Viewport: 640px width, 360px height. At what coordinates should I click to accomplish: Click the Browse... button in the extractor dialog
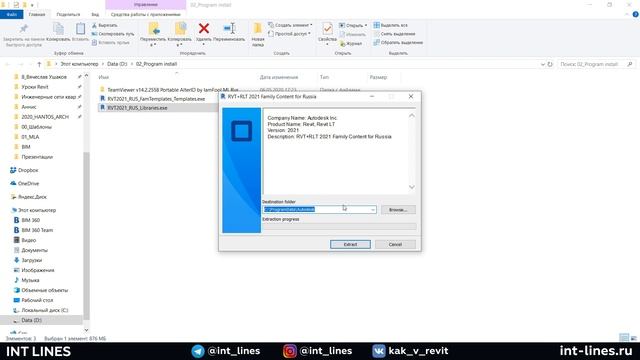pyautogui.click(x=398, y=209)
